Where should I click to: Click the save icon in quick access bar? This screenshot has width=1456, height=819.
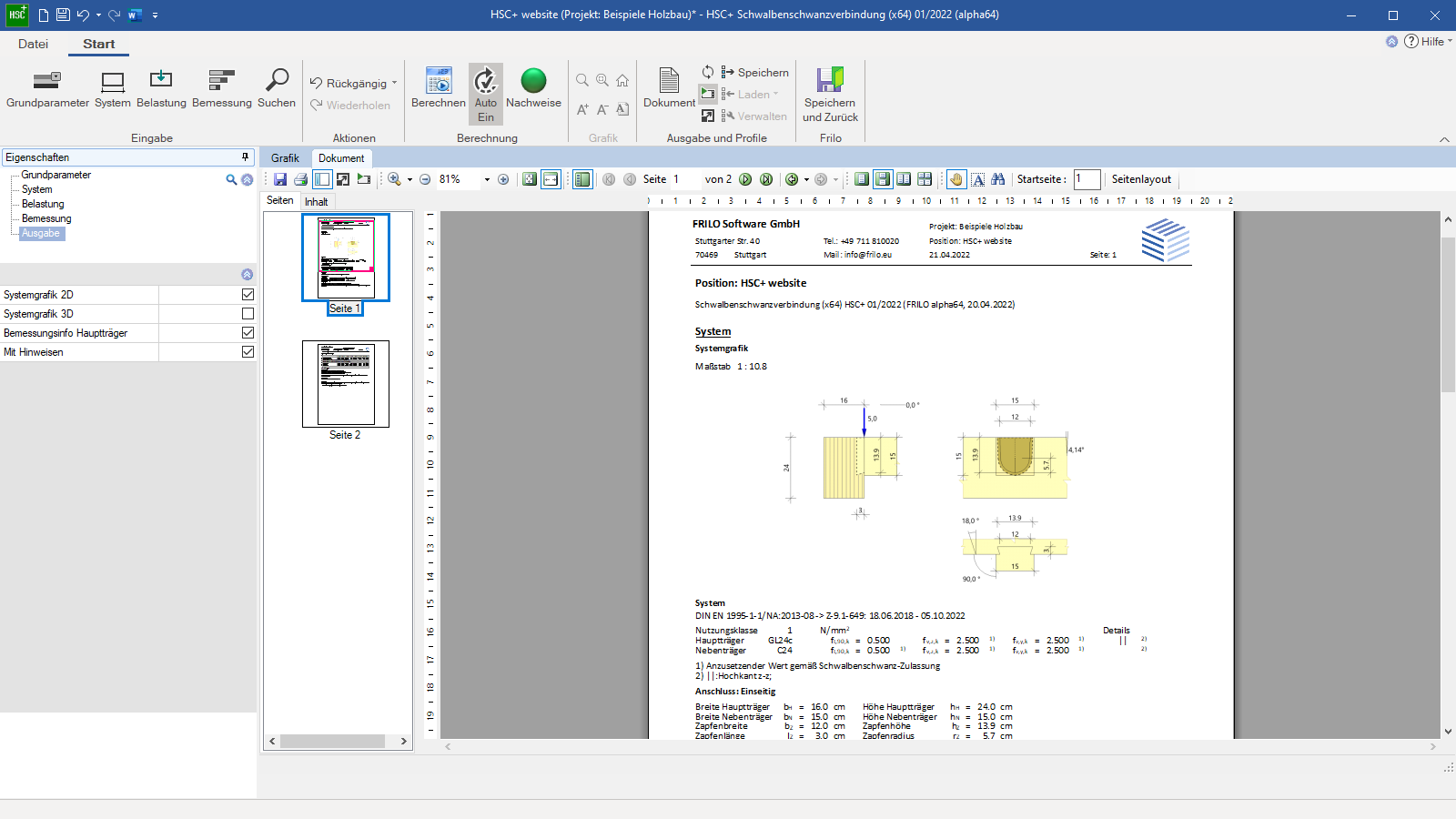[x=63, y=15]
